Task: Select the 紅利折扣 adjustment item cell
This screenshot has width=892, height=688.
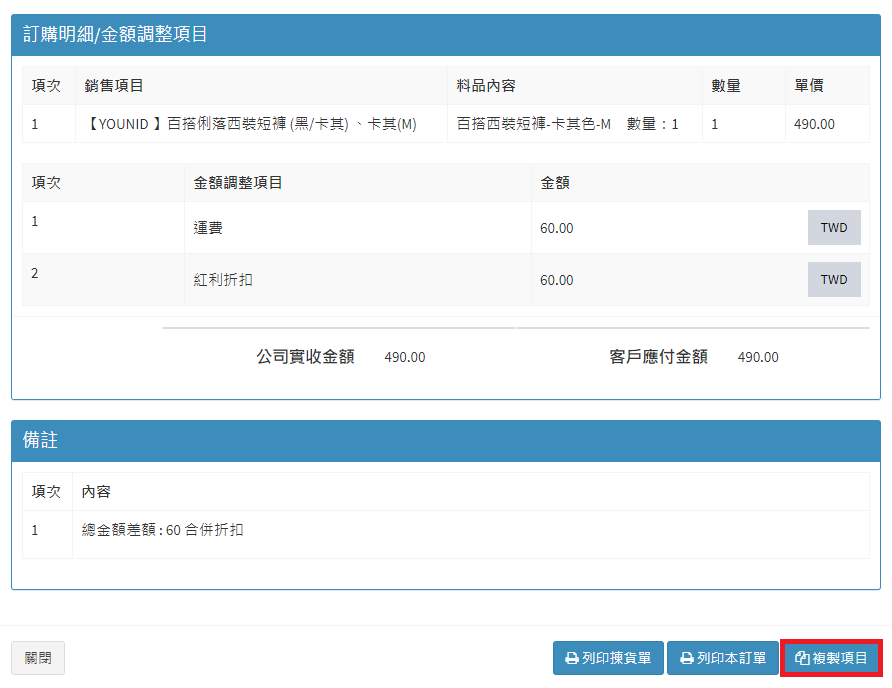Action: 223,280
